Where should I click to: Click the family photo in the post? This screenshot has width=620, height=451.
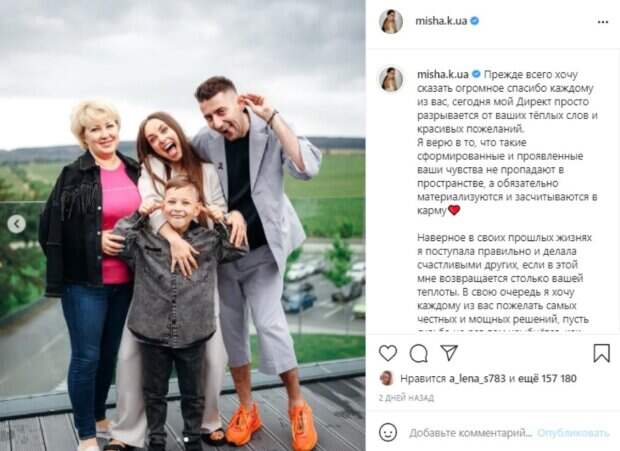(x=183, y=225)
